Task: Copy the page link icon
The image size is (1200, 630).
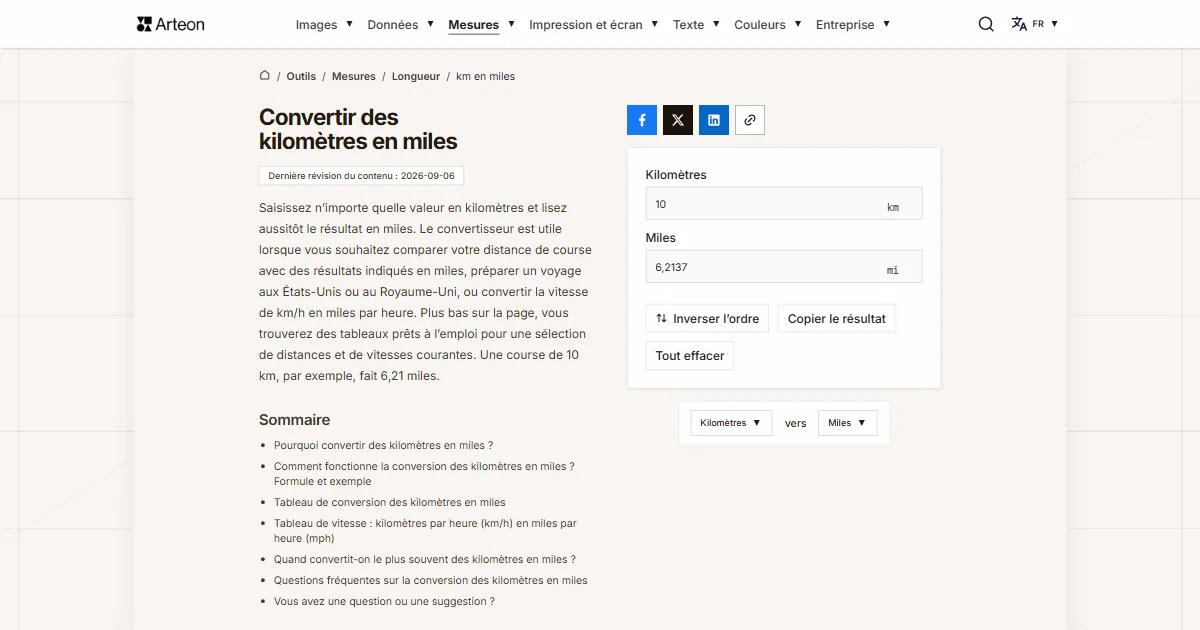Action: point(750,120)
